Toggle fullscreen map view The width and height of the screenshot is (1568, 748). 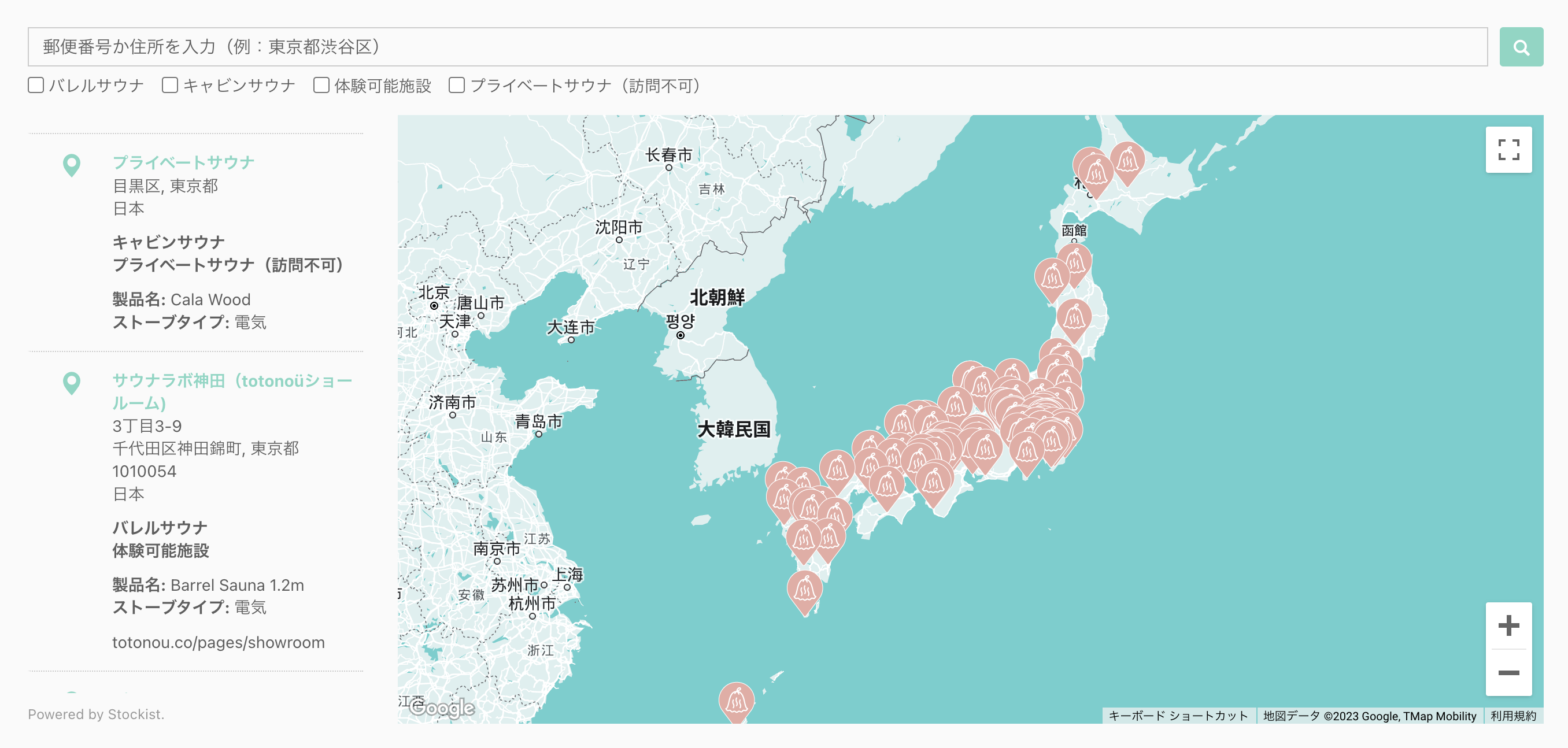tap(1508, 150)
